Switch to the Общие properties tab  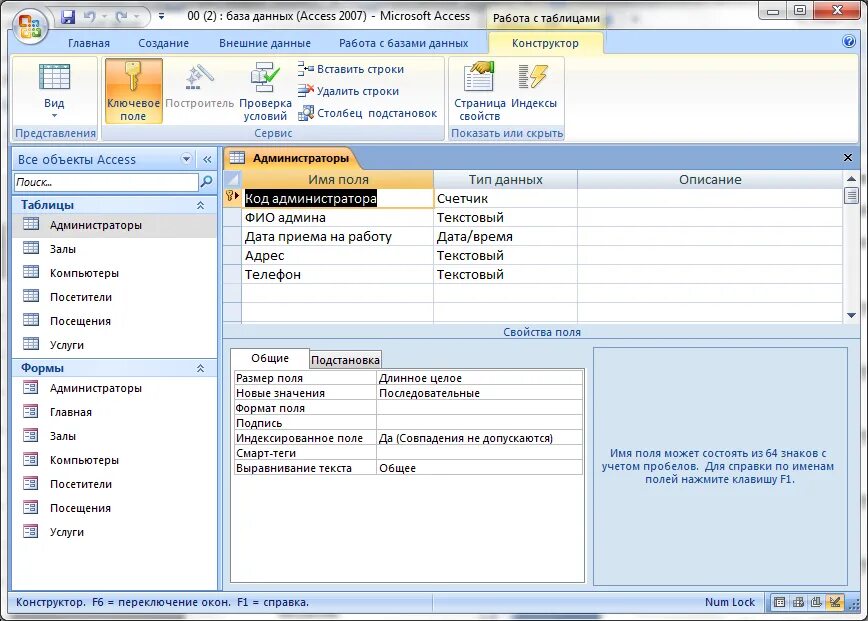click(270, 358)
